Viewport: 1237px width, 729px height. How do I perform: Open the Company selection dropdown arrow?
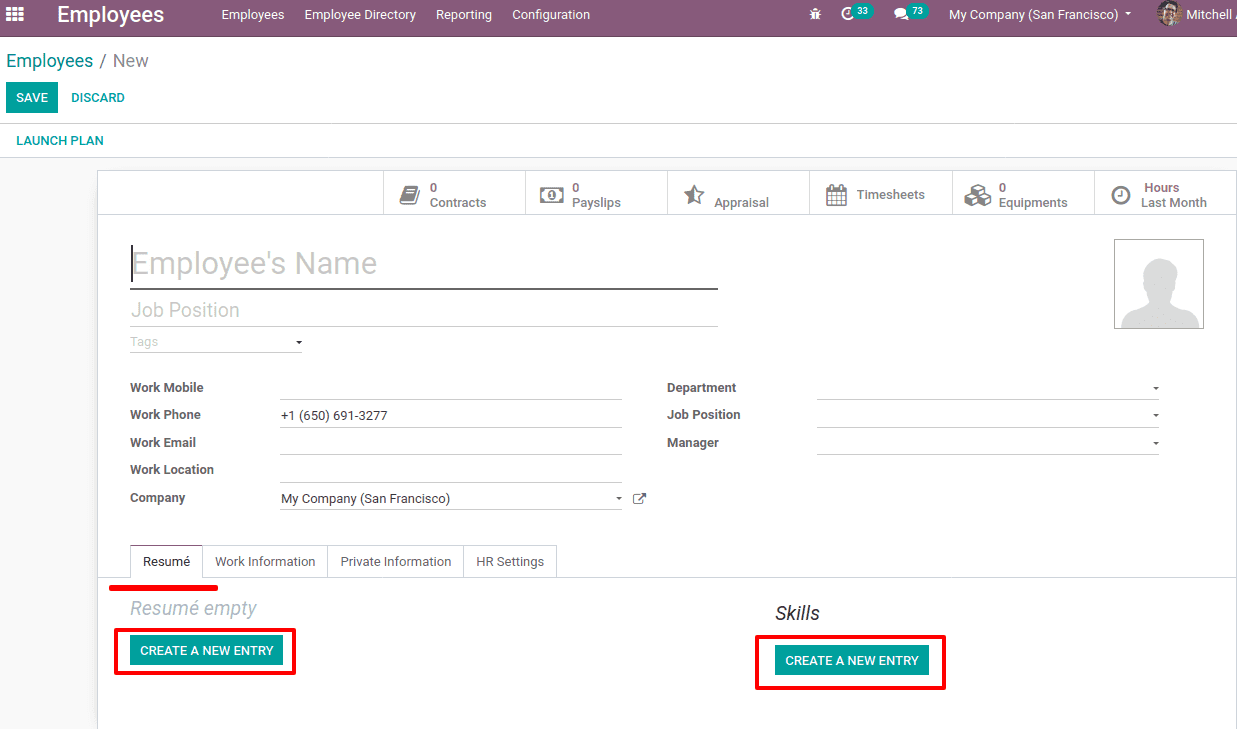coord(619,498)
